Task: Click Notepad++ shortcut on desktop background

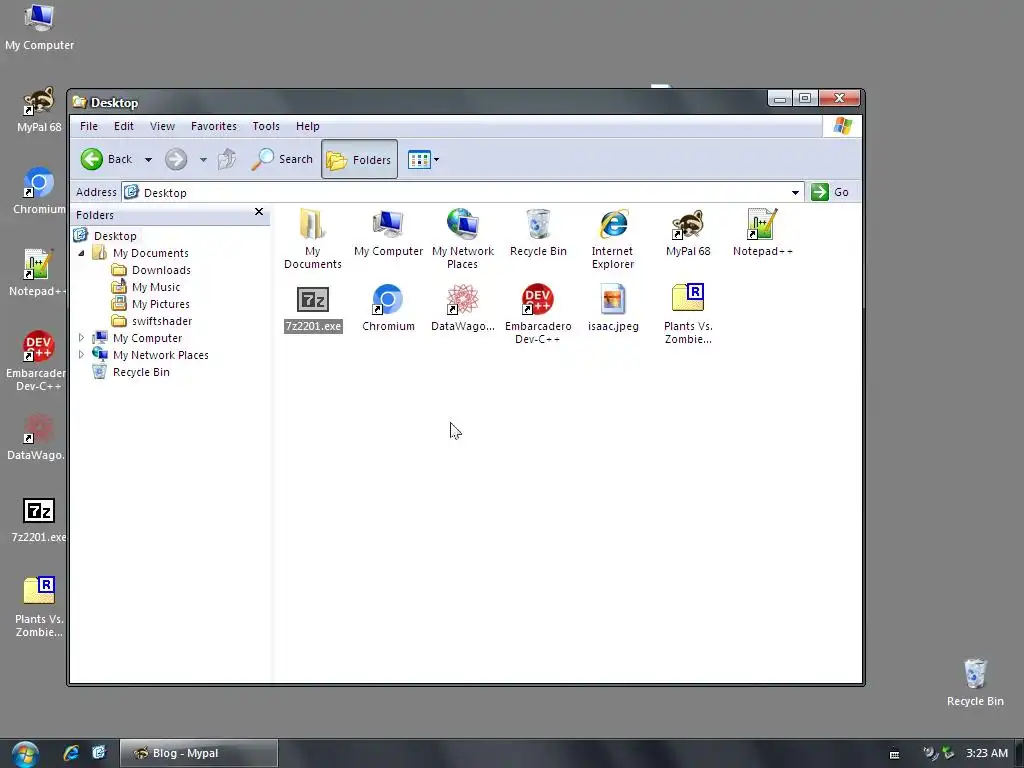Action: (38, 274)
